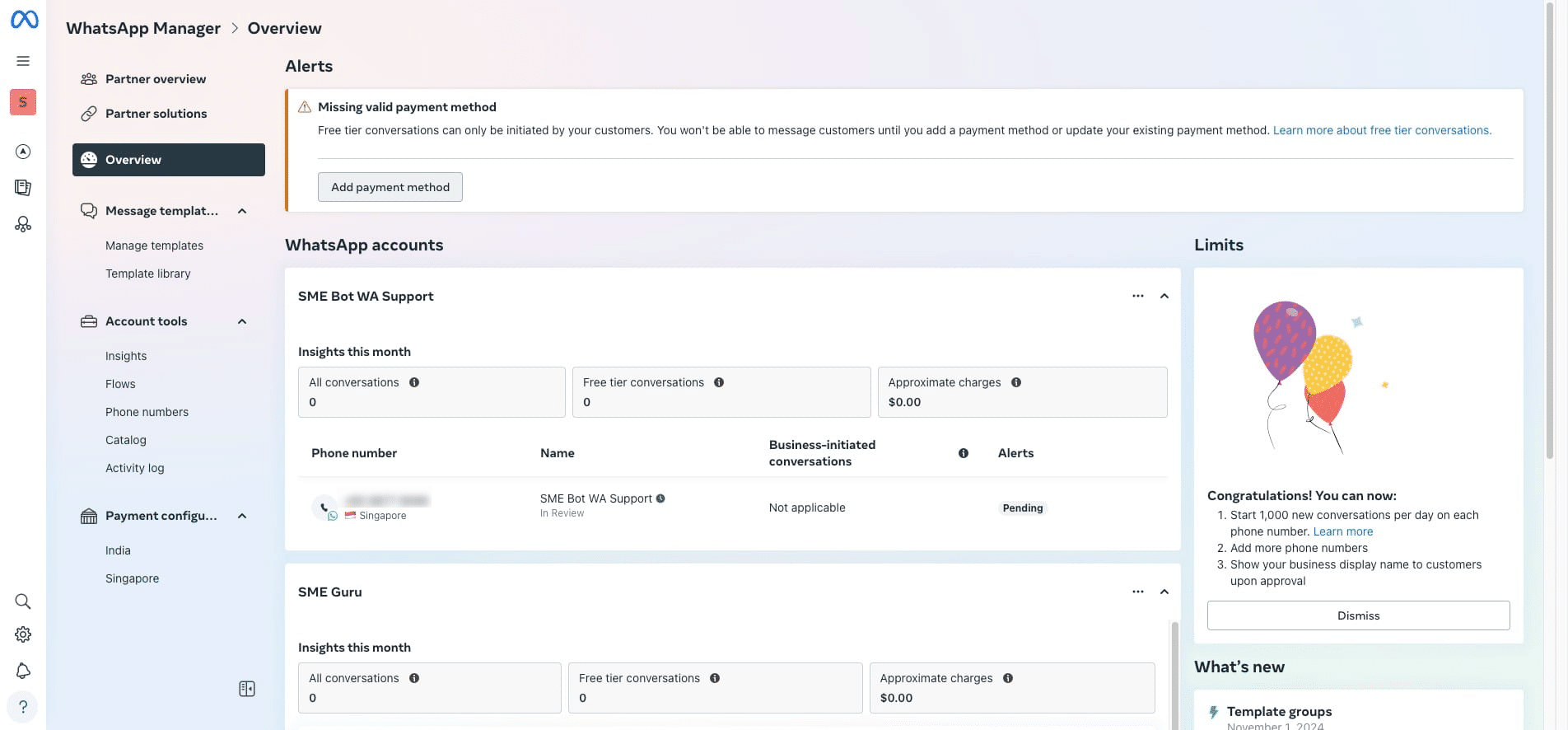Open search via magnifier icon
Viewport: 1568px width, 730px height.
pyautogui.click(x=23, y=601)
